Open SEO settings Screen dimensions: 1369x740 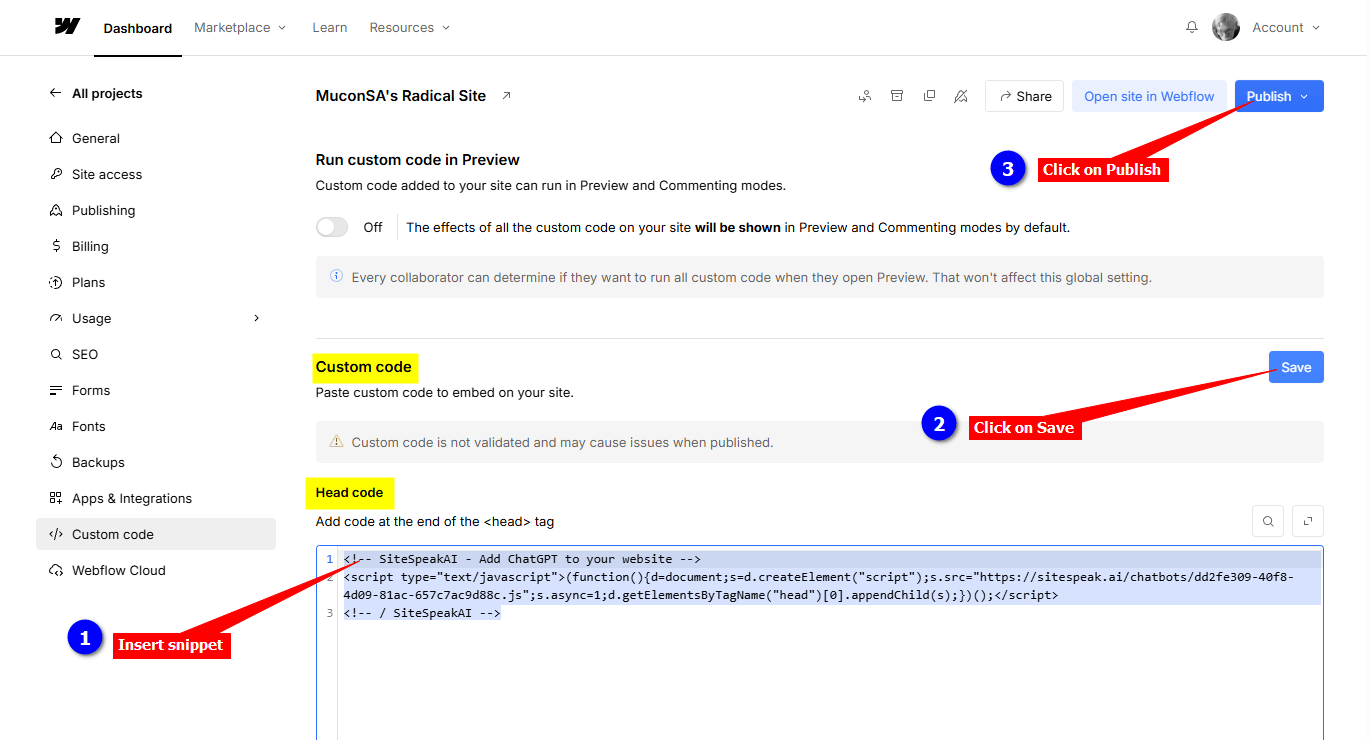click(156, 354)
